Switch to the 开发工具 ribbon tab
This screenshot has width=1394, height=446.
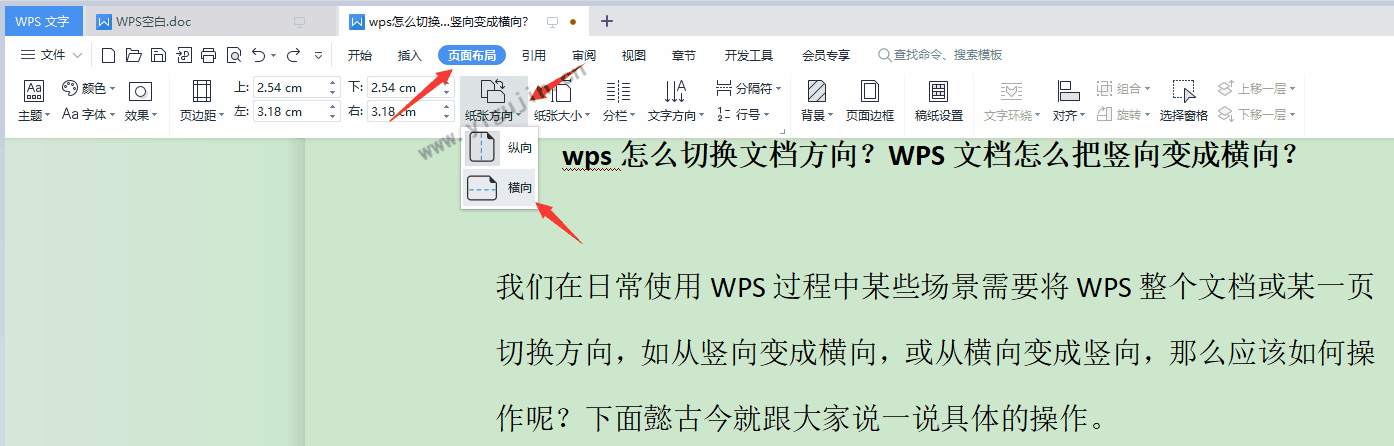[x=749, y=55]
